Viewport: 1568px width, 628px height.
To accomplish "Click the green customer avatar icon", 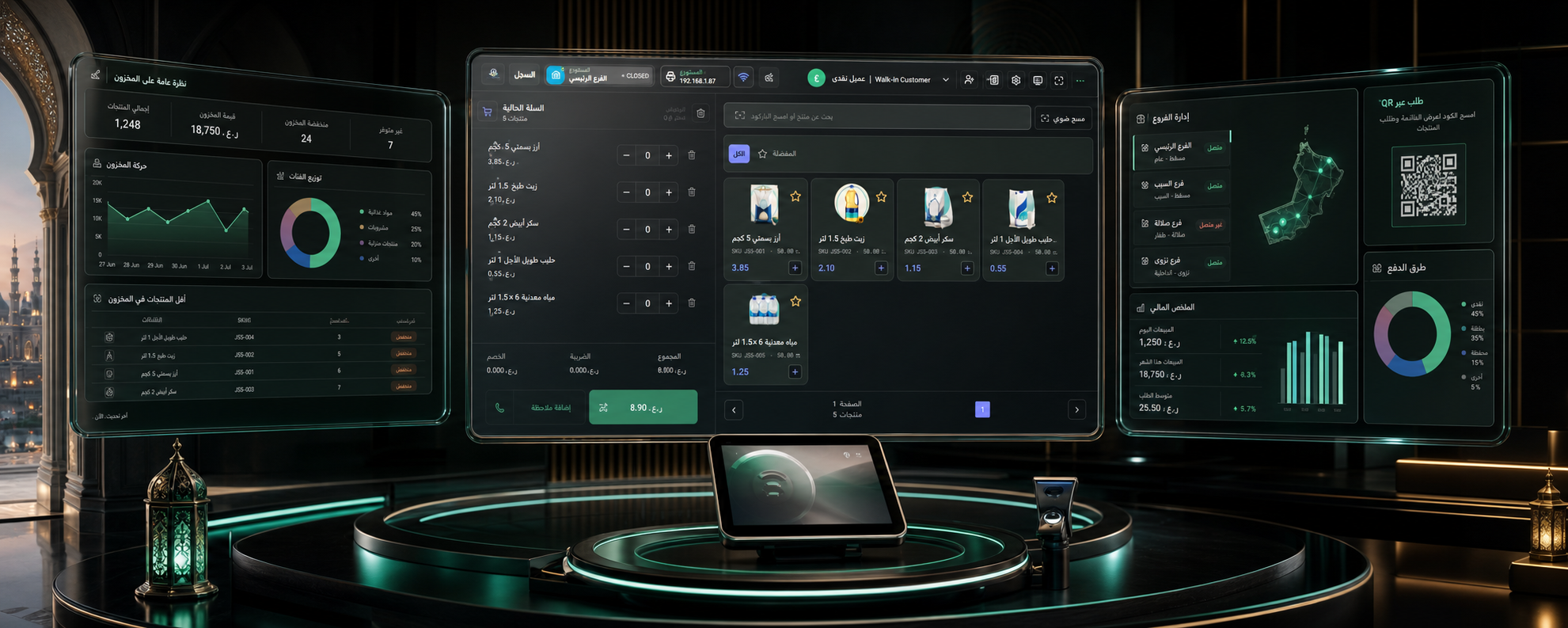I will pos(816,78).
